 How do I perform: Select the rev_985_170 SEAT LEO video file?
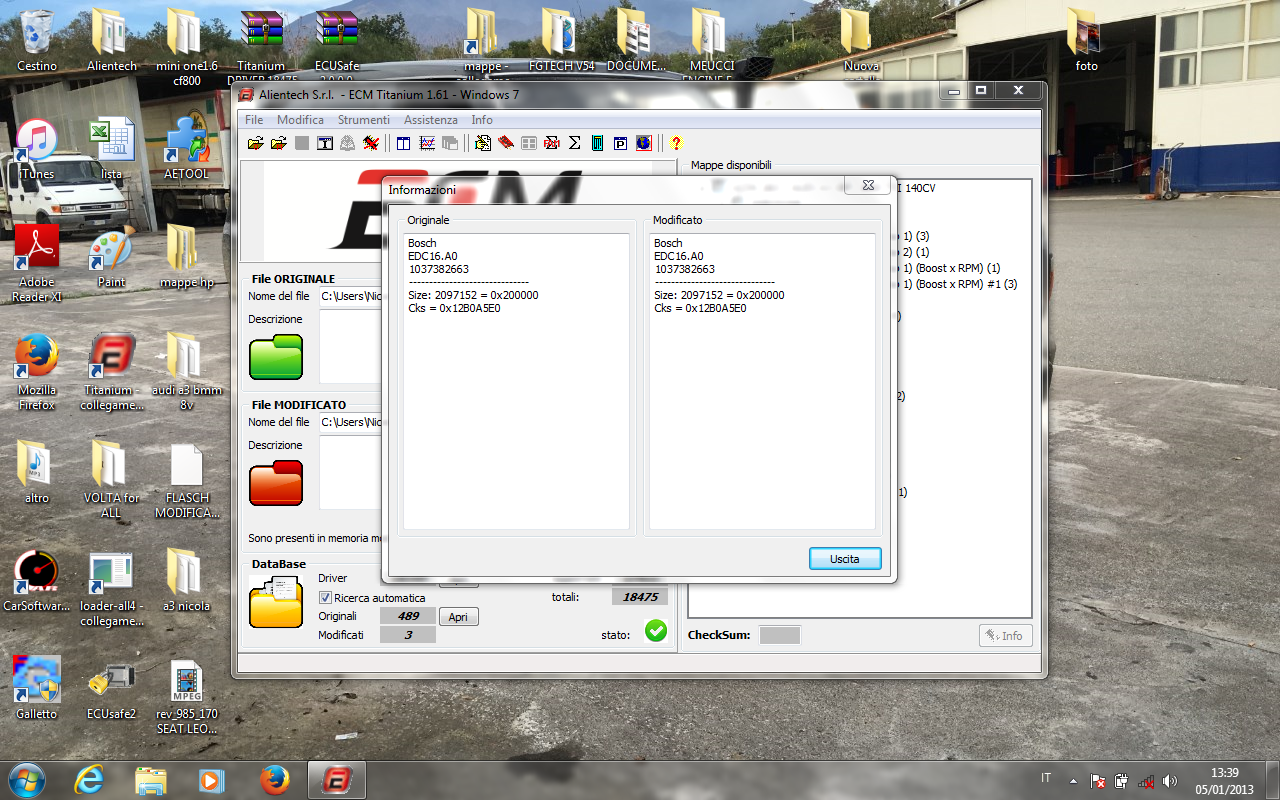click(186, 696)
